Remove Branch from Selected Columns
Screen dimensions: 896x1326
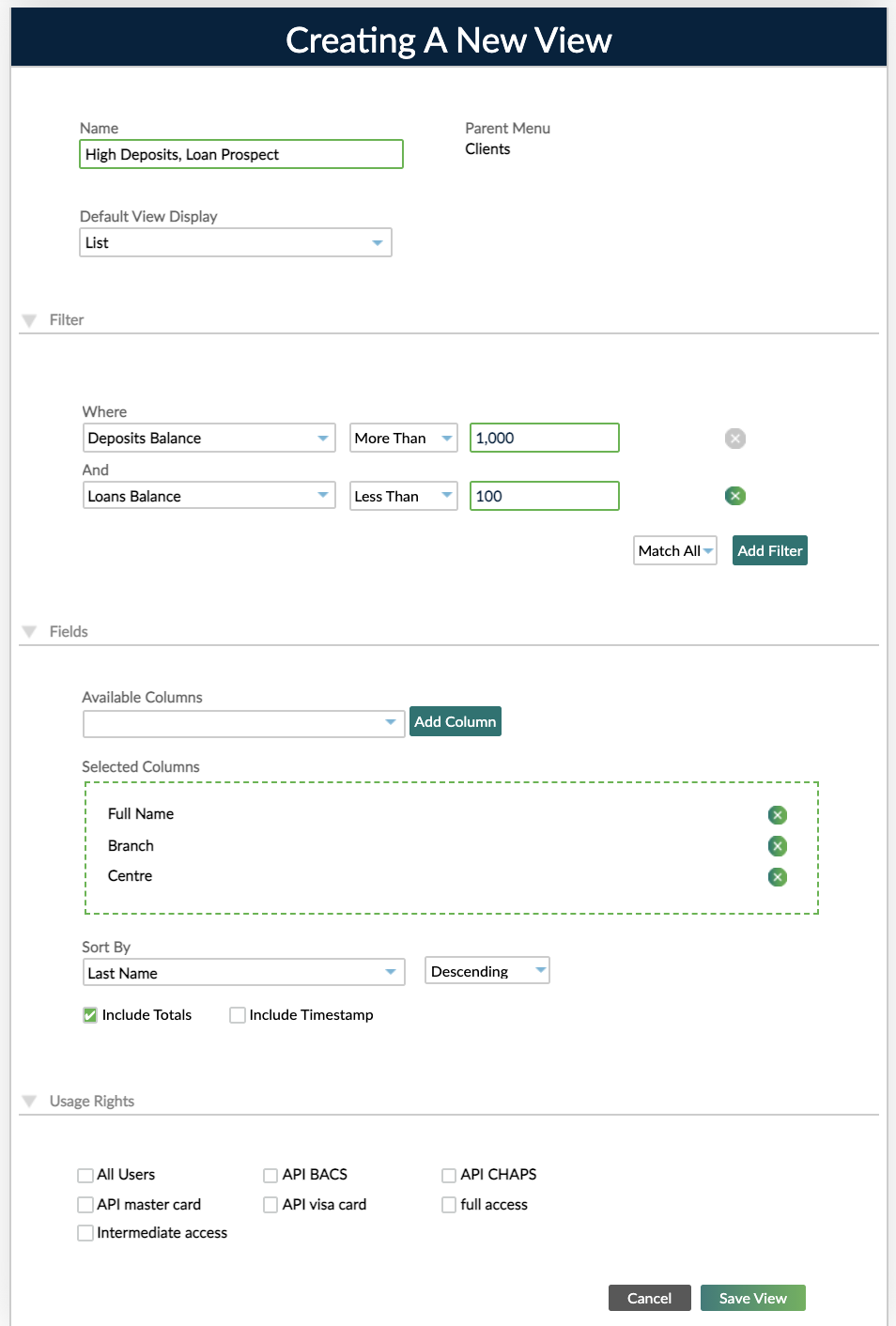pos(777,845)
